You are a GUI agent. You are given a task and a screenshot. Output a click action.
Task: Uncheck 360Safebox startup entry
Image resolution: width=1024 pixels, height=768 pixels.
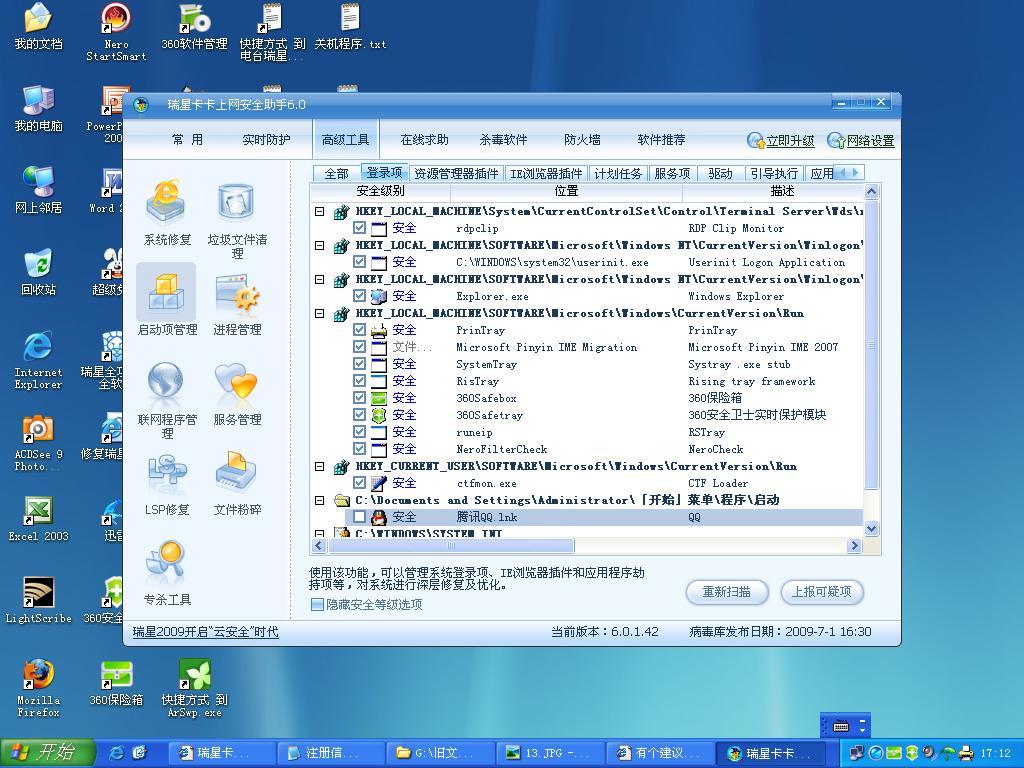[359, 398]
